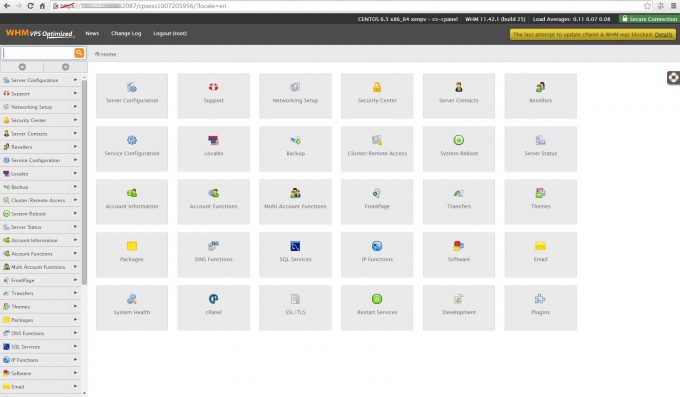
Task: Expand Resellers arrow in sidebar
Action: point(75,147)
